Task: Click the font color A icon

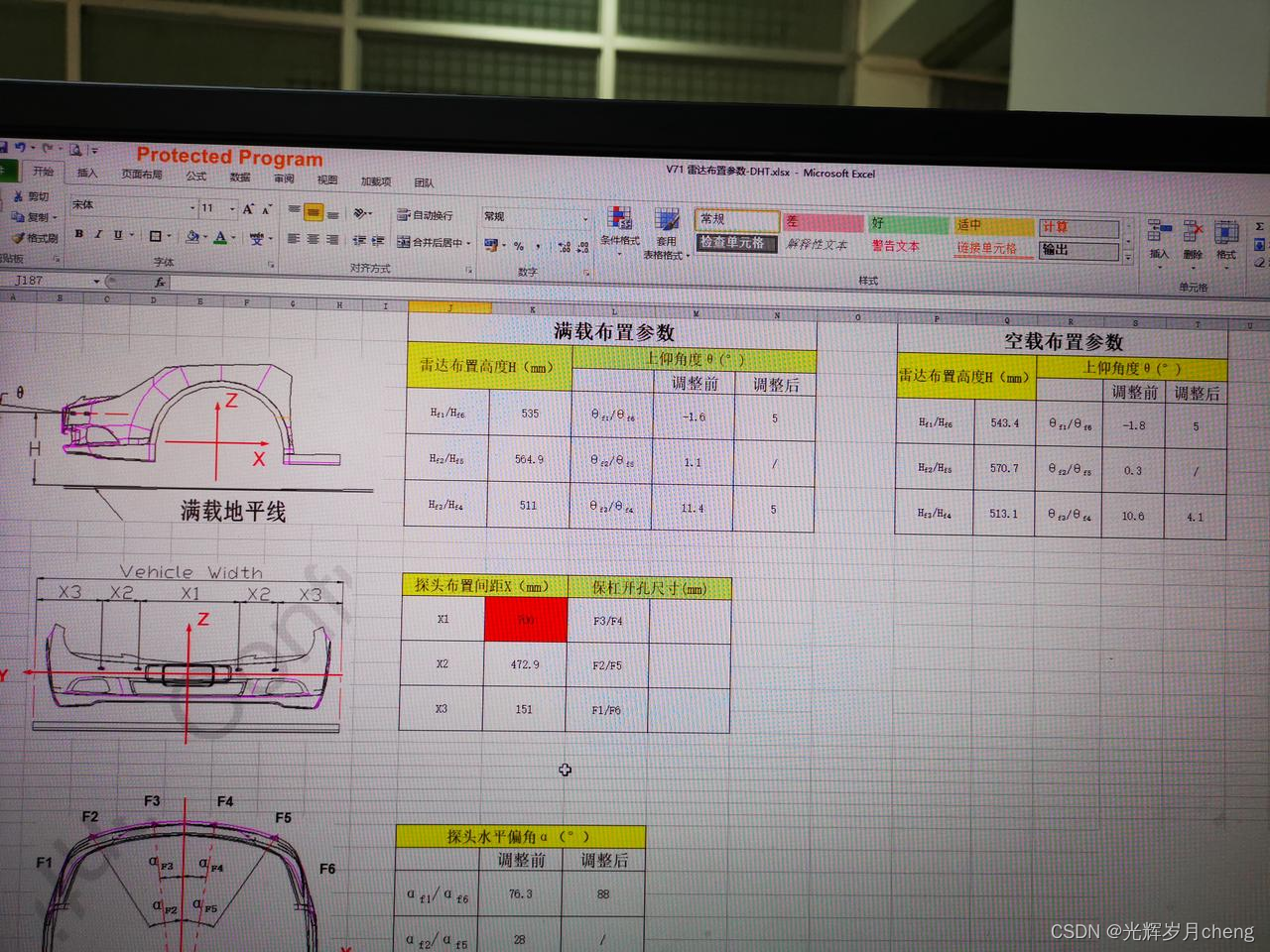Action: click(220, 238)
